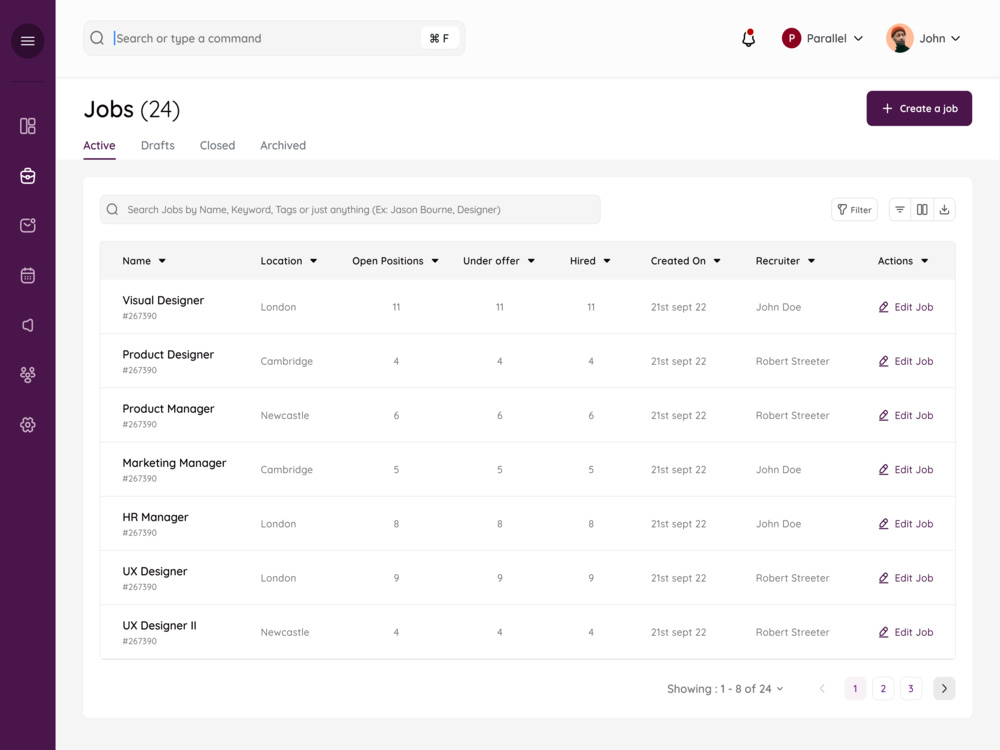1000x750 pixels.
Task: Click the red Parallel company logo
Action: (x=791, y=38)
